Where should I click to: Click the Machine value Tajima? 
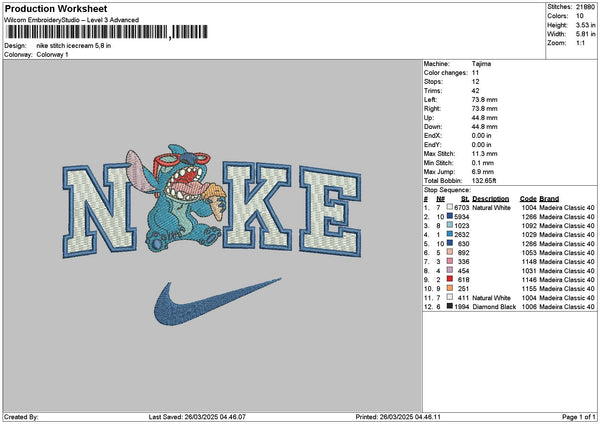click(481, 64)
